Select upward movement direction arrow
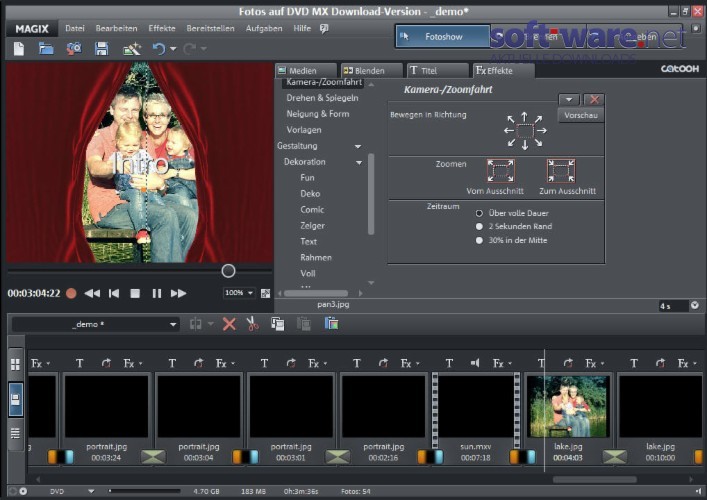 524,117
